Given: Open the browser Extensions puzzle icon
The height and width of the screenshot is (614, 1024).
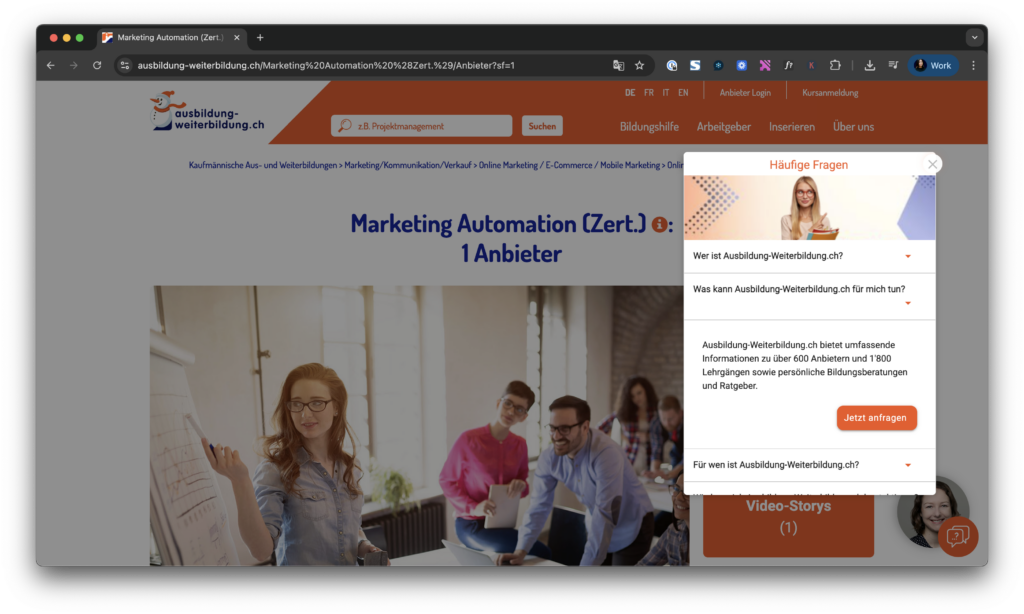Looking at the screenshot, I should click(835, 64).
